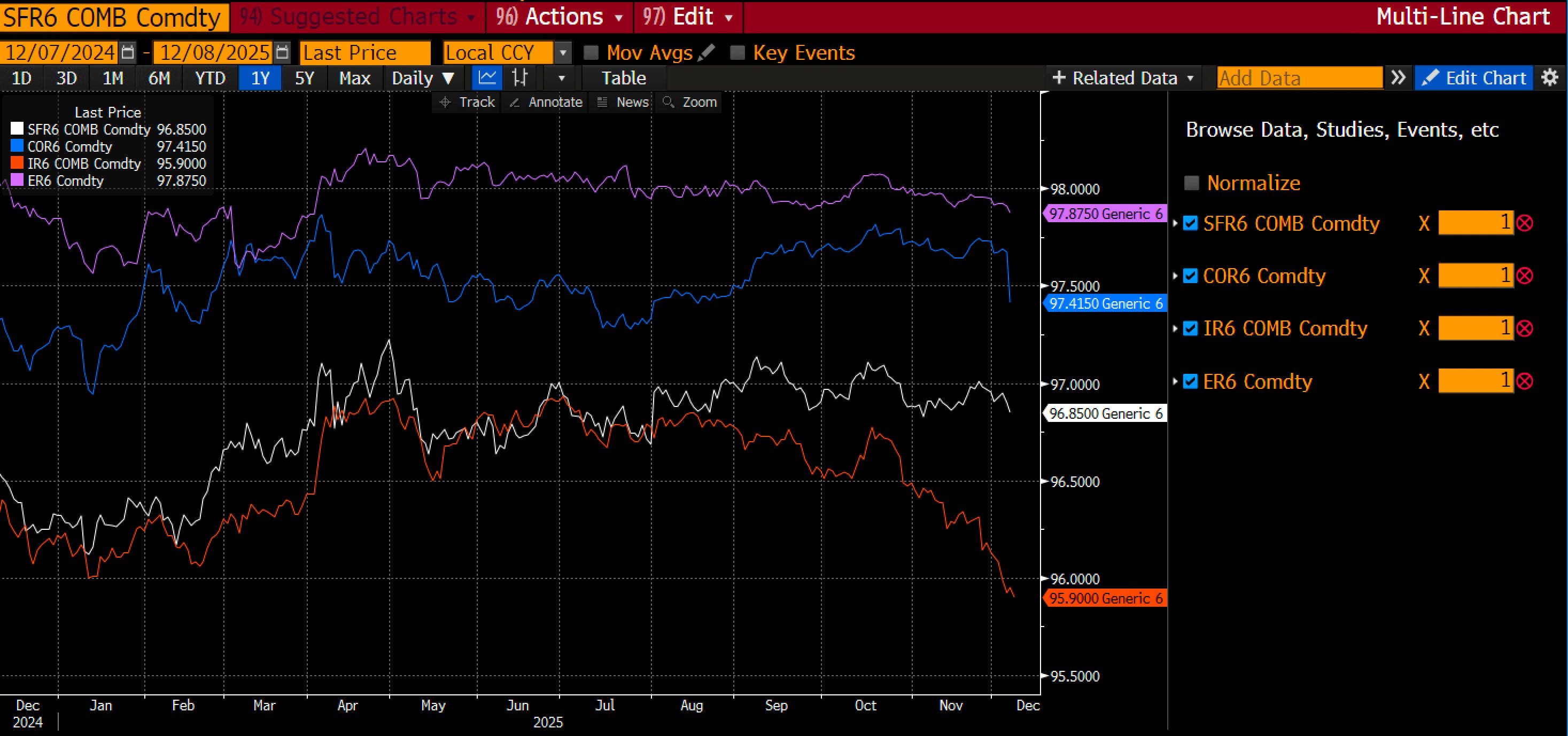Select the bar/candle chart type icon
This screenshot has width=1568, height=736.
click(x=520, y=78)
